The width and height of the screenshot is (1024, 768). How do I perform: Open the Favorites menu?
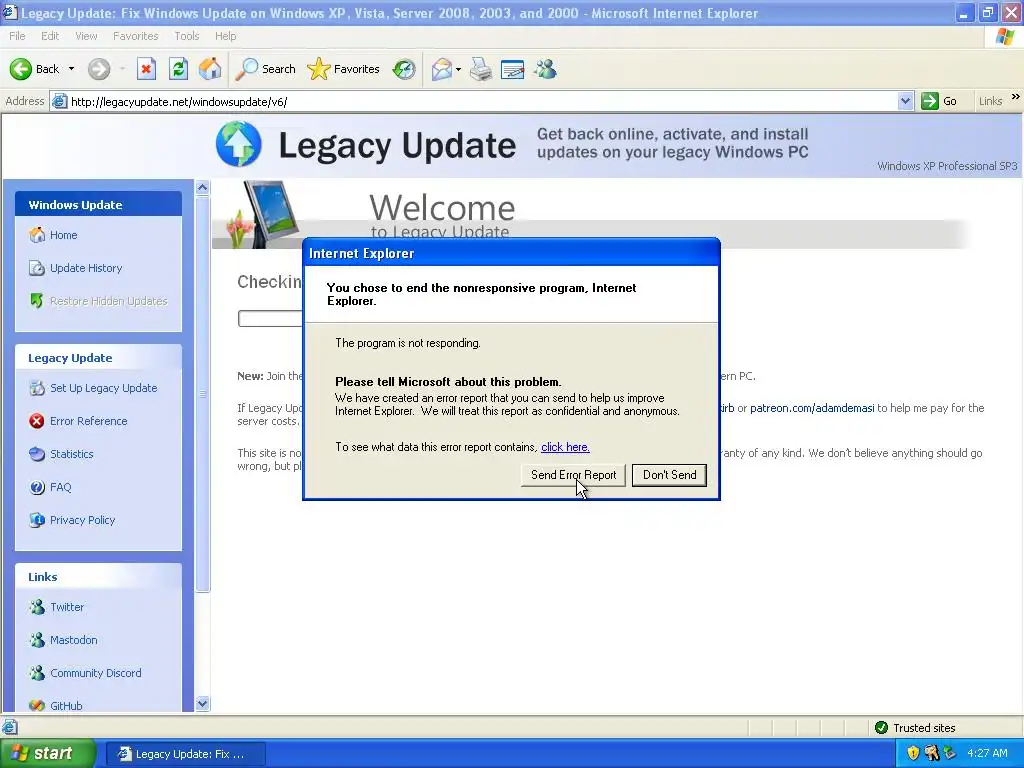[x=136, y=36]
